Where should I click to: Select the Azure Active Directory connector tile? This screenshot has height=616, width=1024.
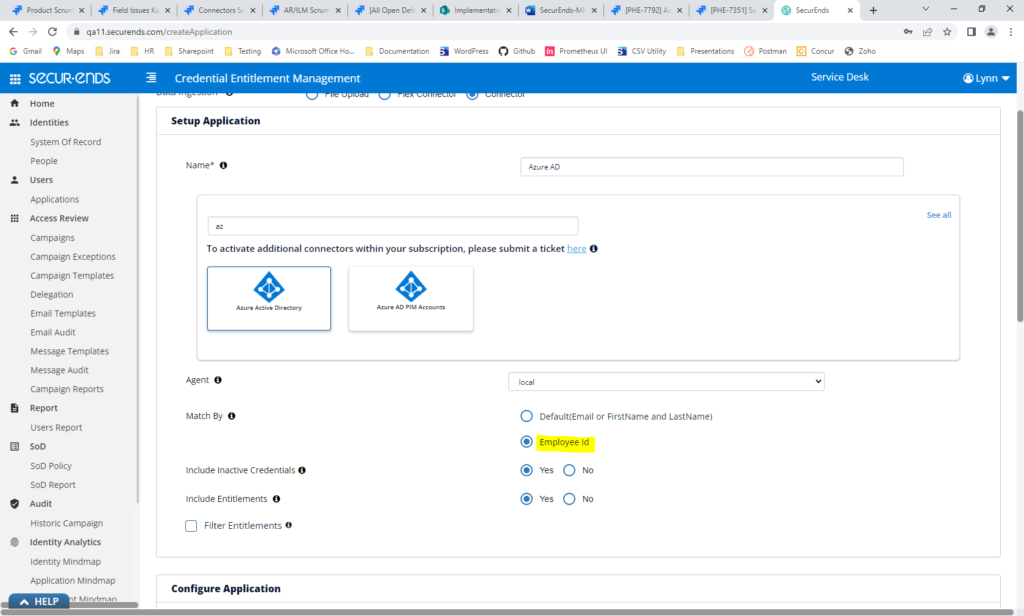click(269, 298)
